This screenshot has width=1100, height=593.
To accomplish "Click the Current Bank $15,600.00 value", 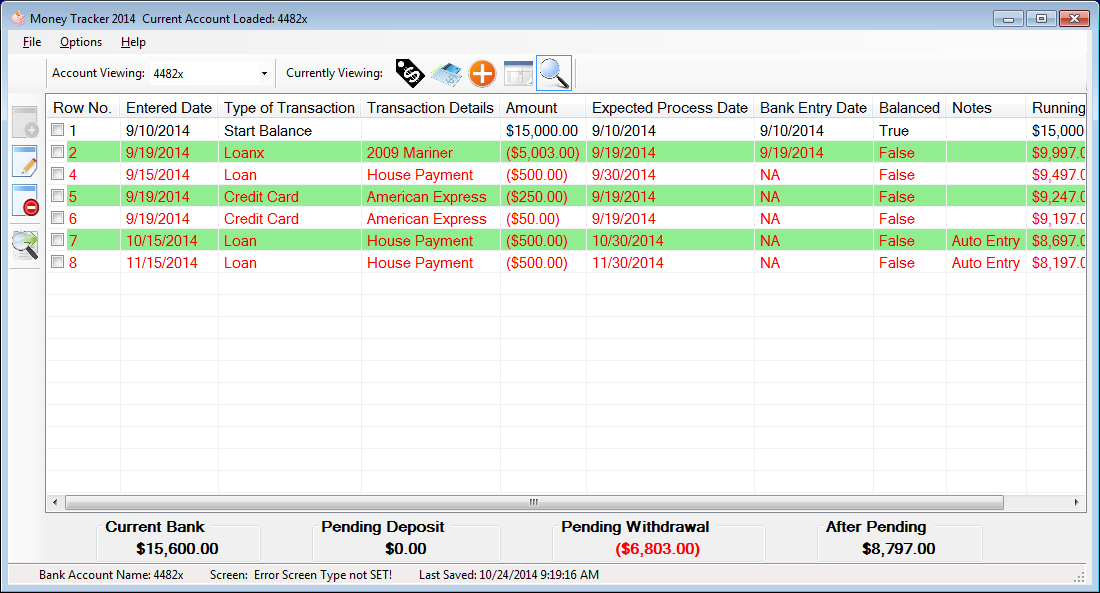I will [x=177, y=549].
